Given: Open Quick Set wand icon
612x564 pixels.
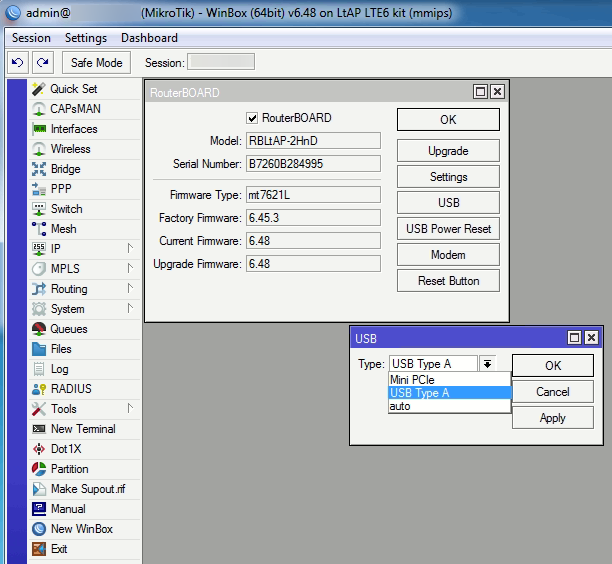Looking at the screenshot, I should 39,89.
